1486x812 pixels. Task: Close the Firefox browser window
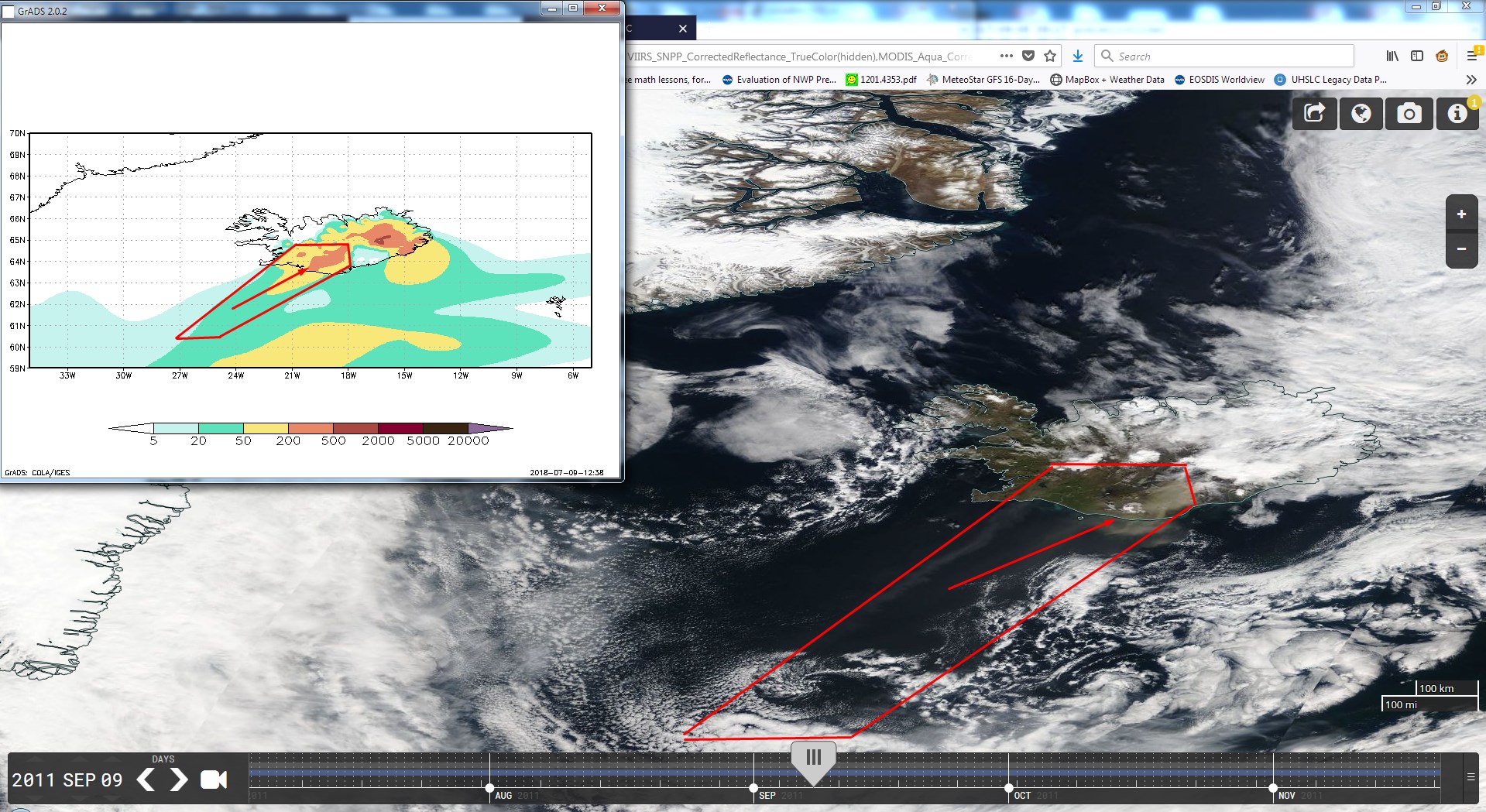pyautogui.click(x=1465, y=6)
